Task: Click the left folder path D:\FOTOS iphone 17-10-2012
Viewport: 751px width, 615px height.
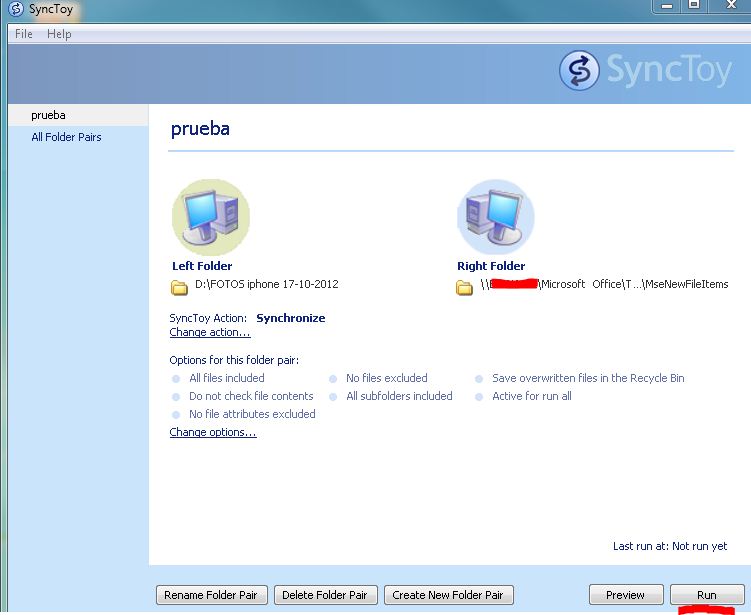Action: tap(267, 284)
